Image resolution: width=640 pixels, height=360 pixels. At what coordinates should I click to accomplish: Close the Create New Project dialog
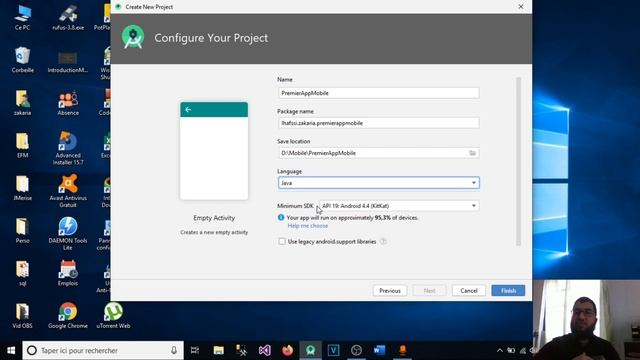[520, 7]
